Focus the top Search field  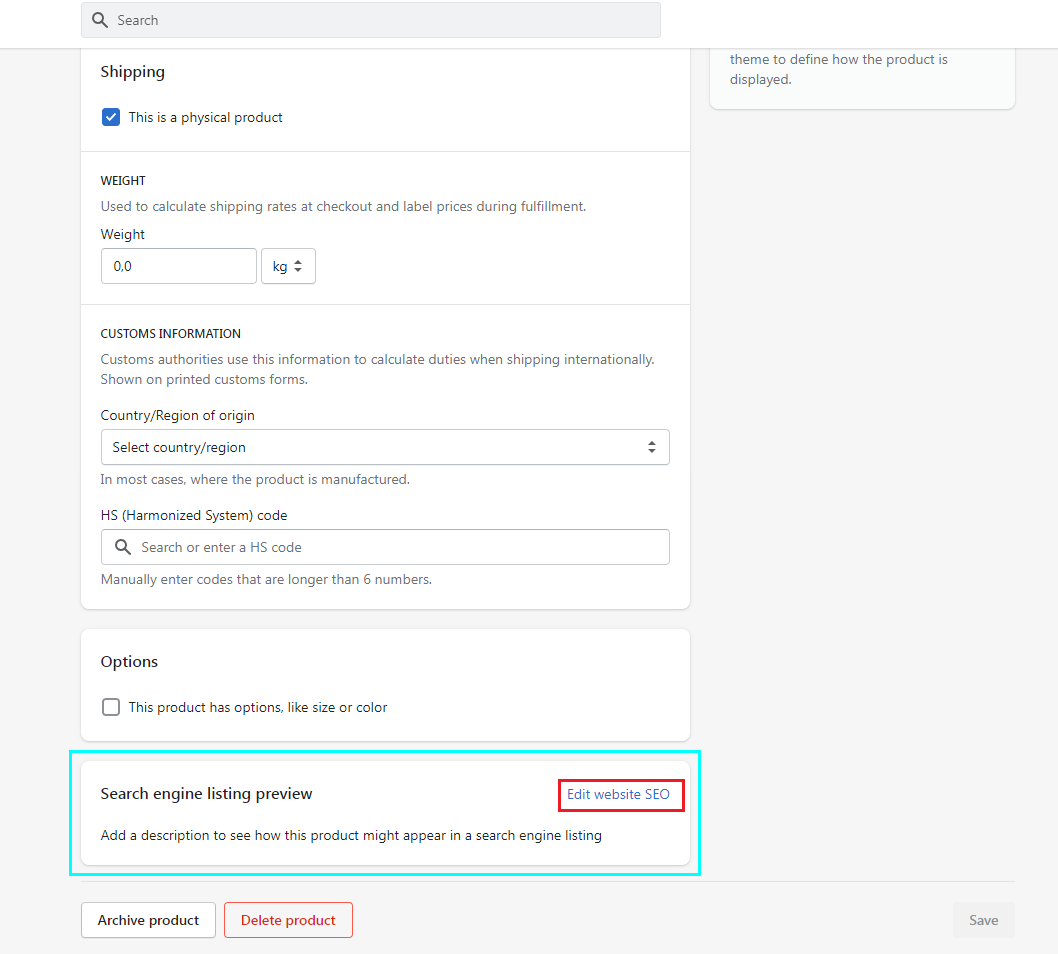point(370,20)
